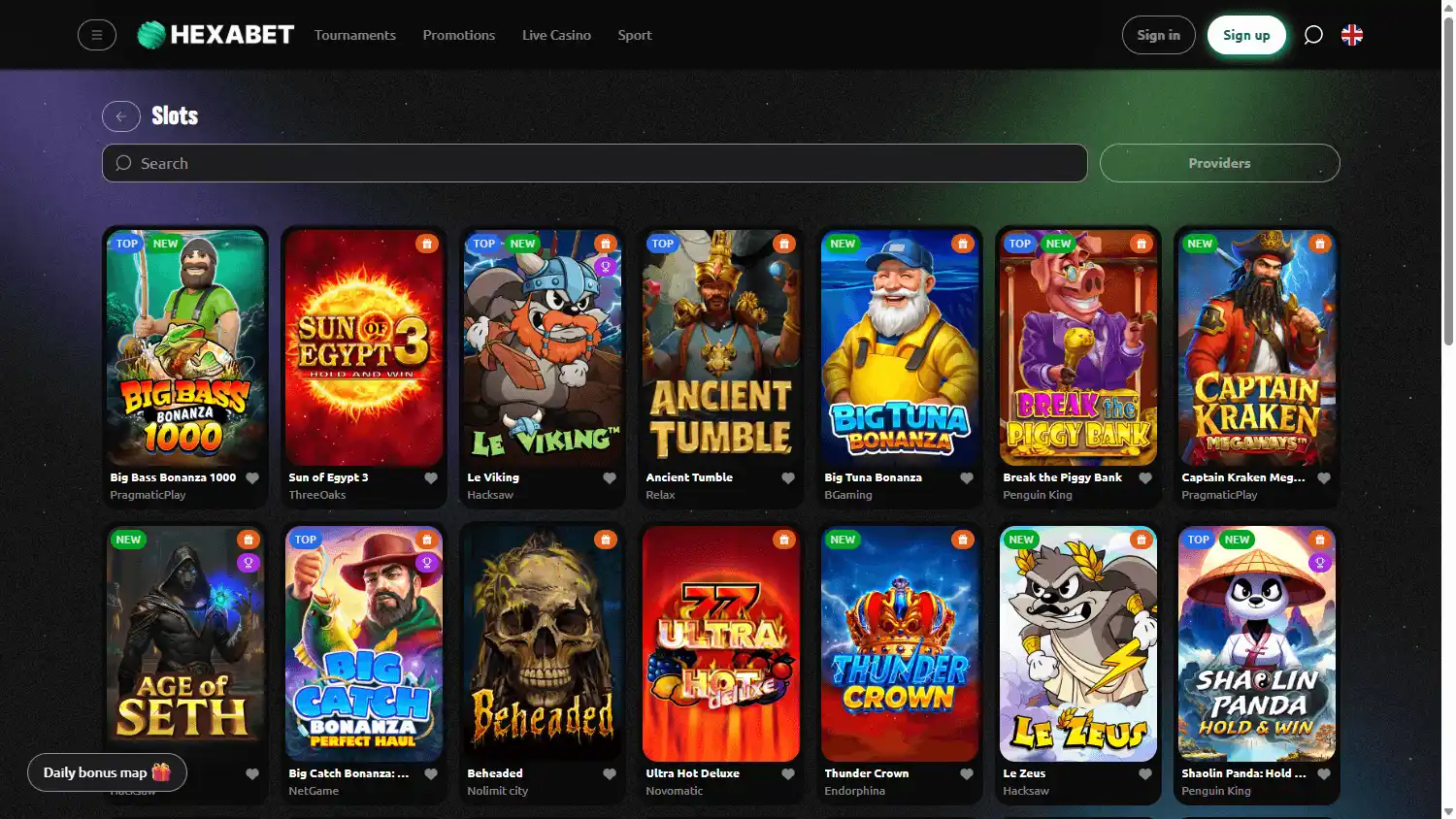This screenshot has width=1456, height=819.
Task: Click the Hexabet logo
Action: coord(215,35)
